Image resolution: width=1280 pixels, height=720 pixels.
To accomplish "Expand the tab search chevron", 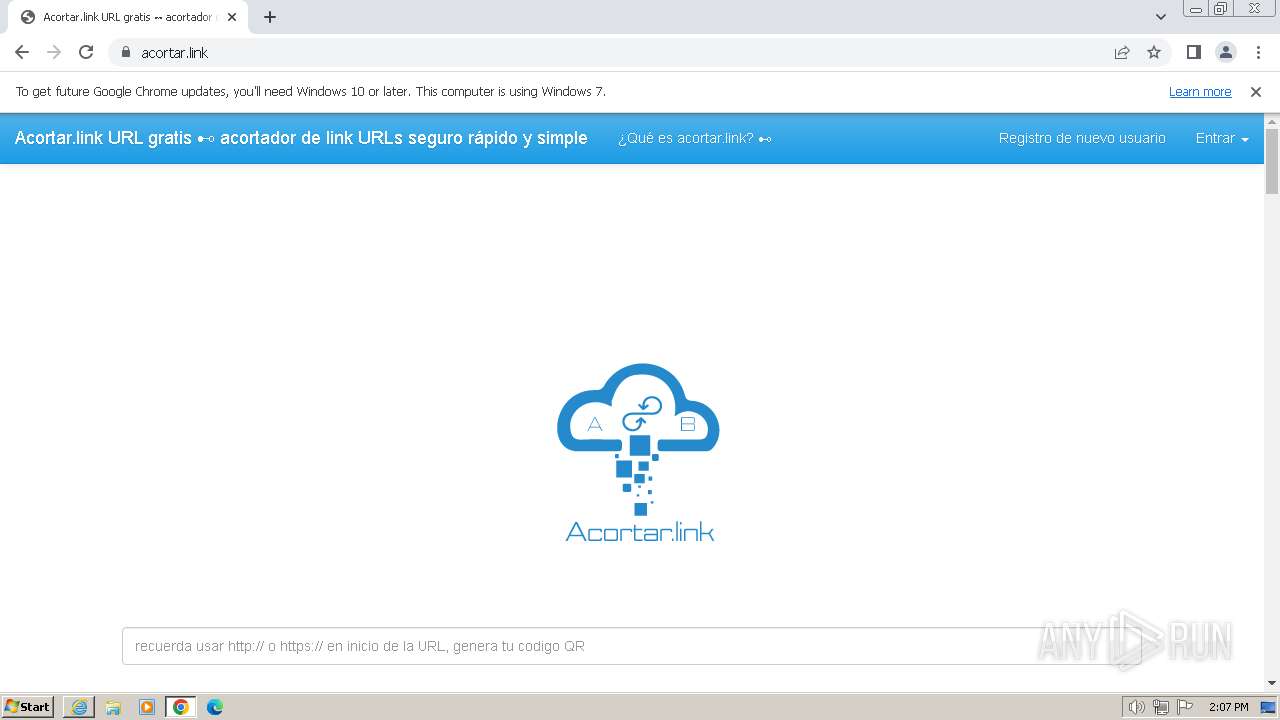I will [1161, 17].
